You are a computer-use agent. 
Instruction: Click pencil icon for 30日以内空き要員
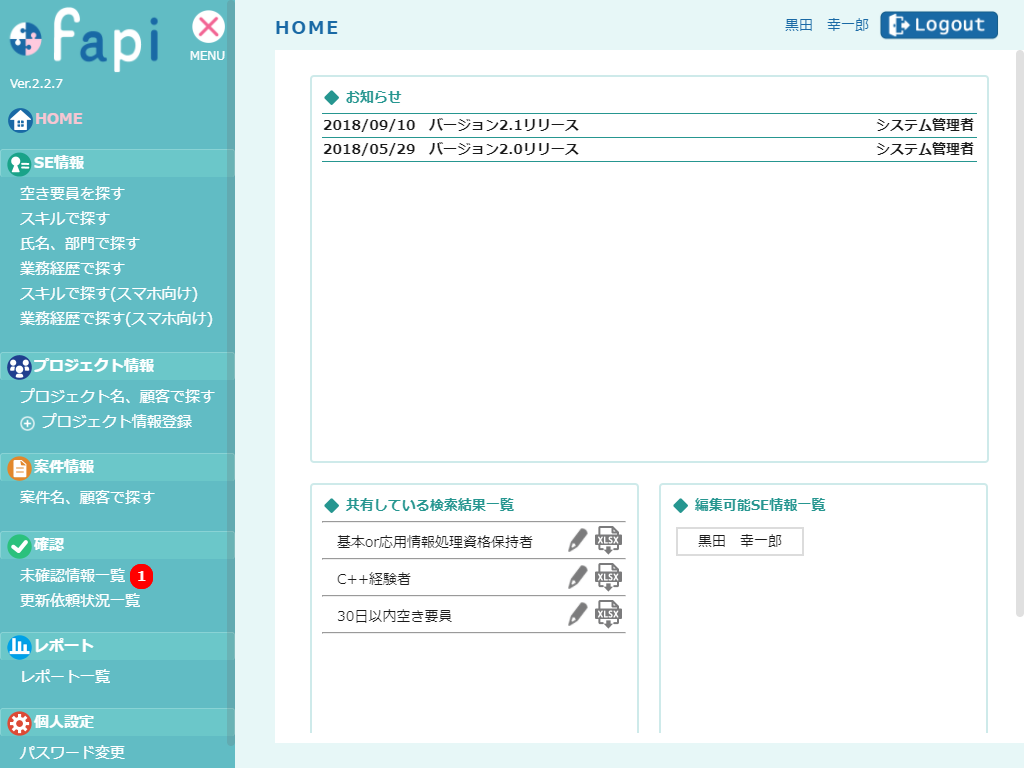[577, 614]
